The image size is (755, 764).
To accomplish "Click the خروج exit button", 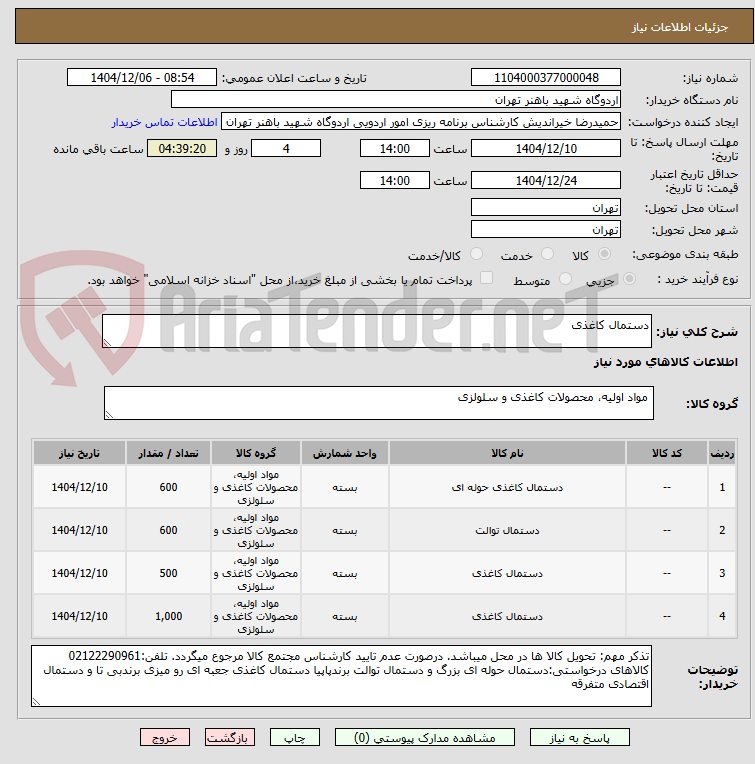I will click(165, 738).
